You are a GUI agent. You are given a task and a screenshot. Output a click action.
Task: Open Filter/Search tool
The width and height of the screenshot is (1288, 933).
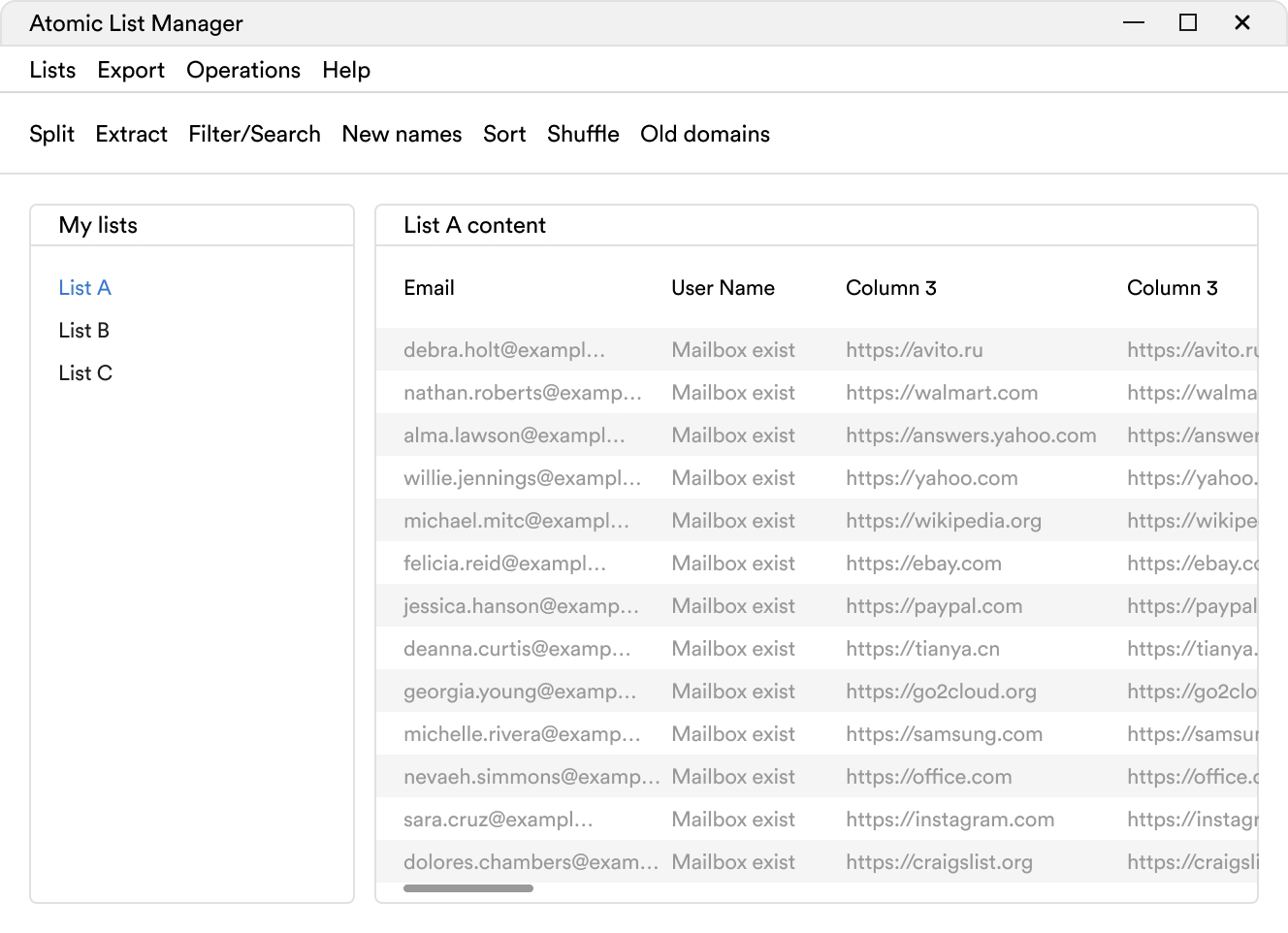[x=254, y=134]
